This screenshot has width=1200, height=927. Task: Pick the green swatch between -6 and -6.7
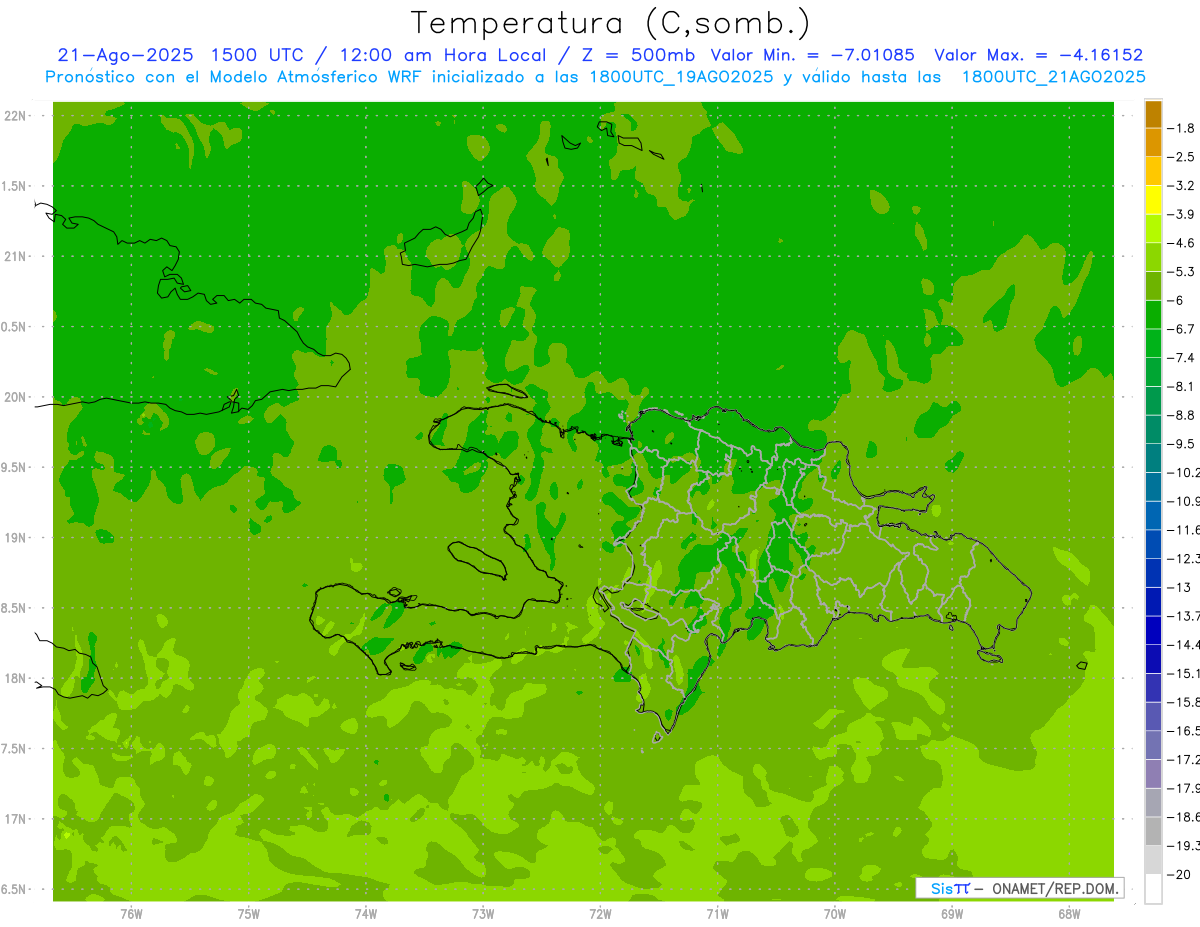1153,314
